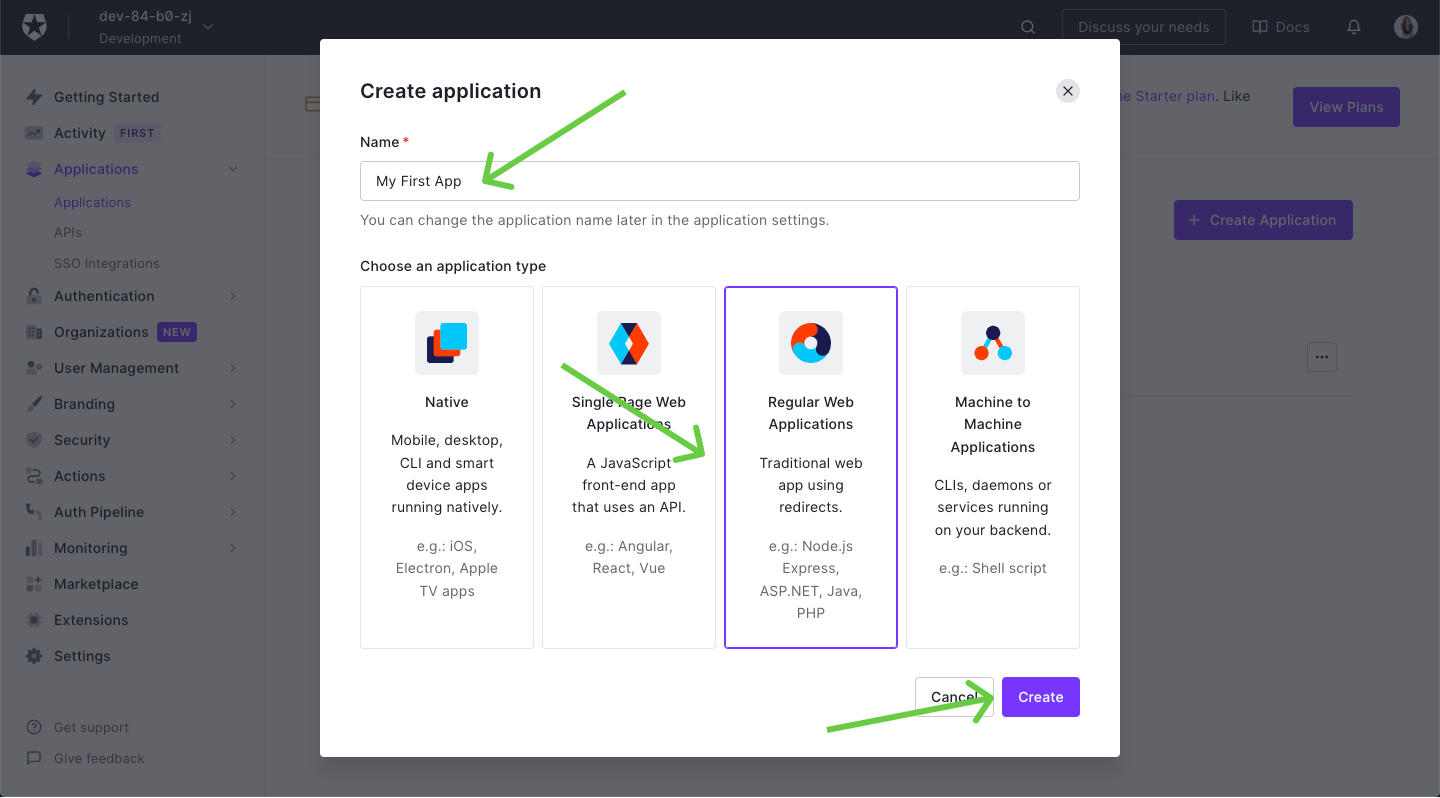Image resolution: width=1440 pixels, height=798 pixels.
Task: Select SSO Integrations in the sidebar
Action: coord(106,262)
